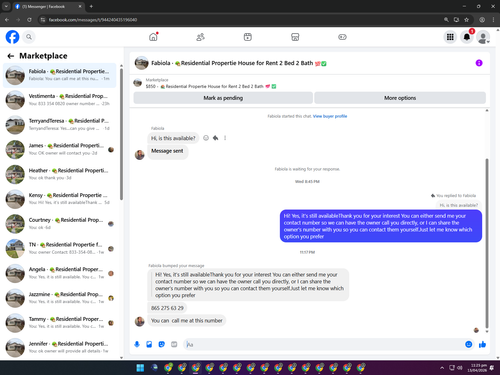500x375 pixels.
Task: Open the notifications bell
Action: (x=467, y=37)
